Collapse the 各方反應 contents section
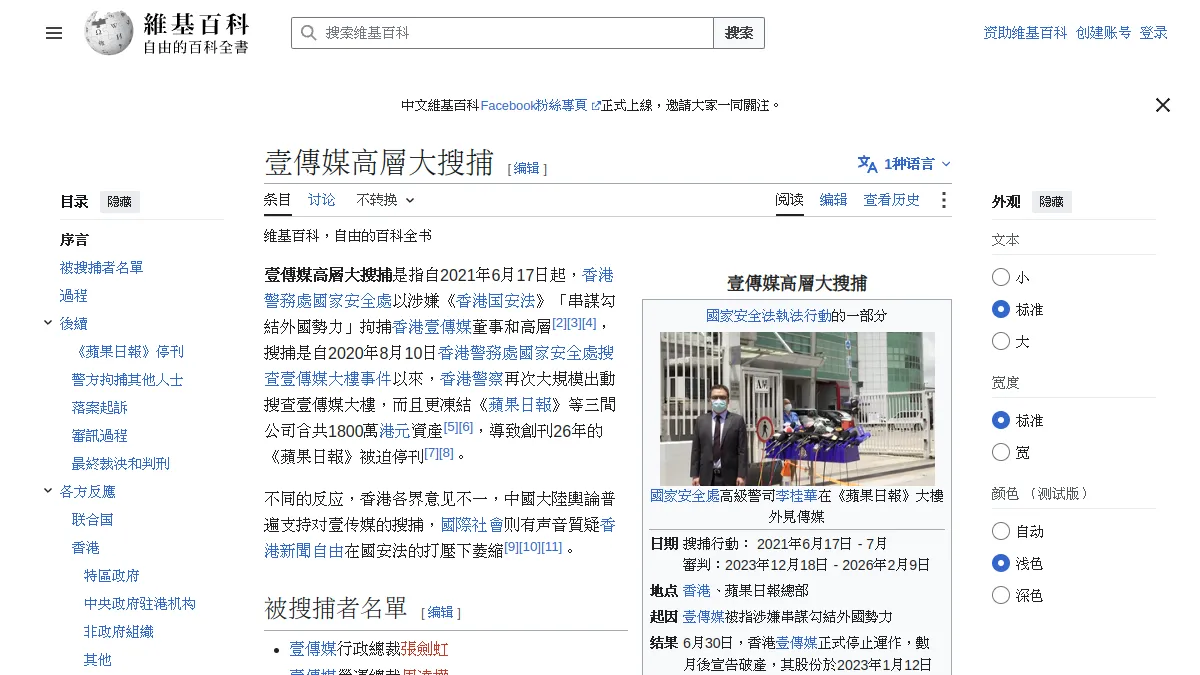The height and width of the screenshot is (675, 1200). (x=48, y=491)
